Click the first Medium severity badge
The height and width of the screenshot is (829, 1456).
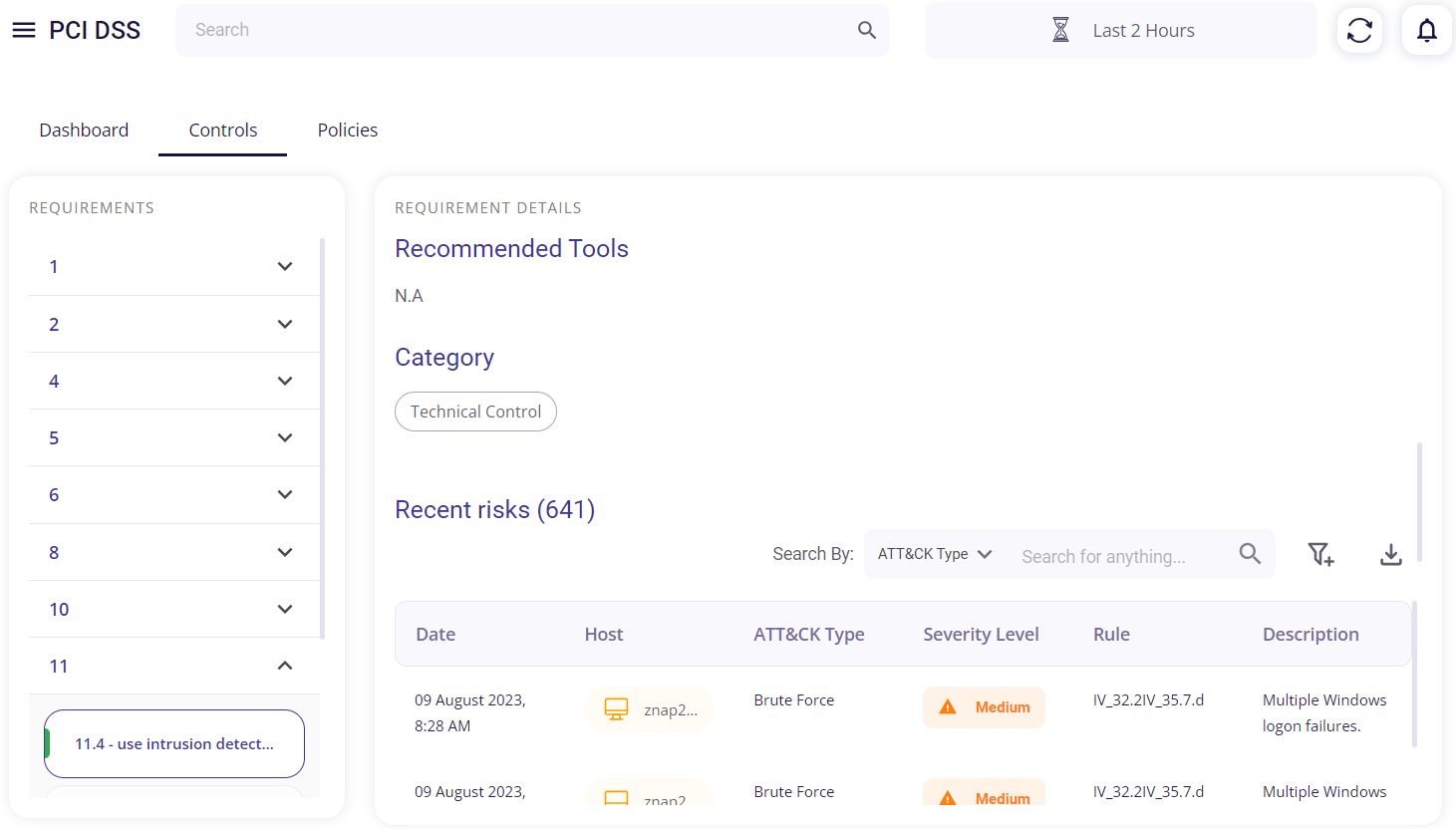click(x=984, y=707)
